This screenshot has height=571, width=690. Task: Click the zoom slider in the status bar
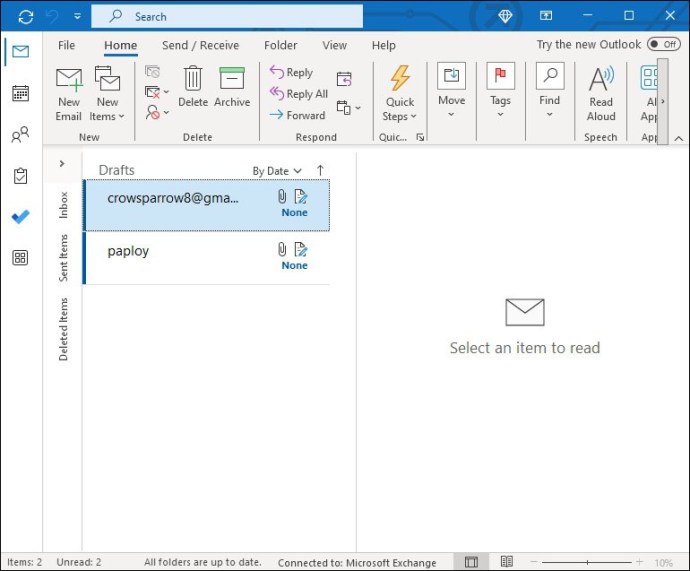click(587, 562)
